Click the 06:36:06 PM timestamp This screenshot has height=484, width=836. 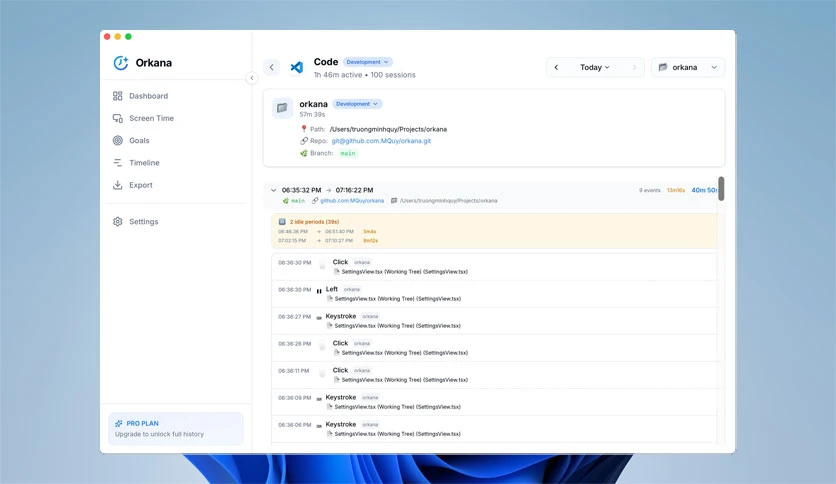point(294,425)
